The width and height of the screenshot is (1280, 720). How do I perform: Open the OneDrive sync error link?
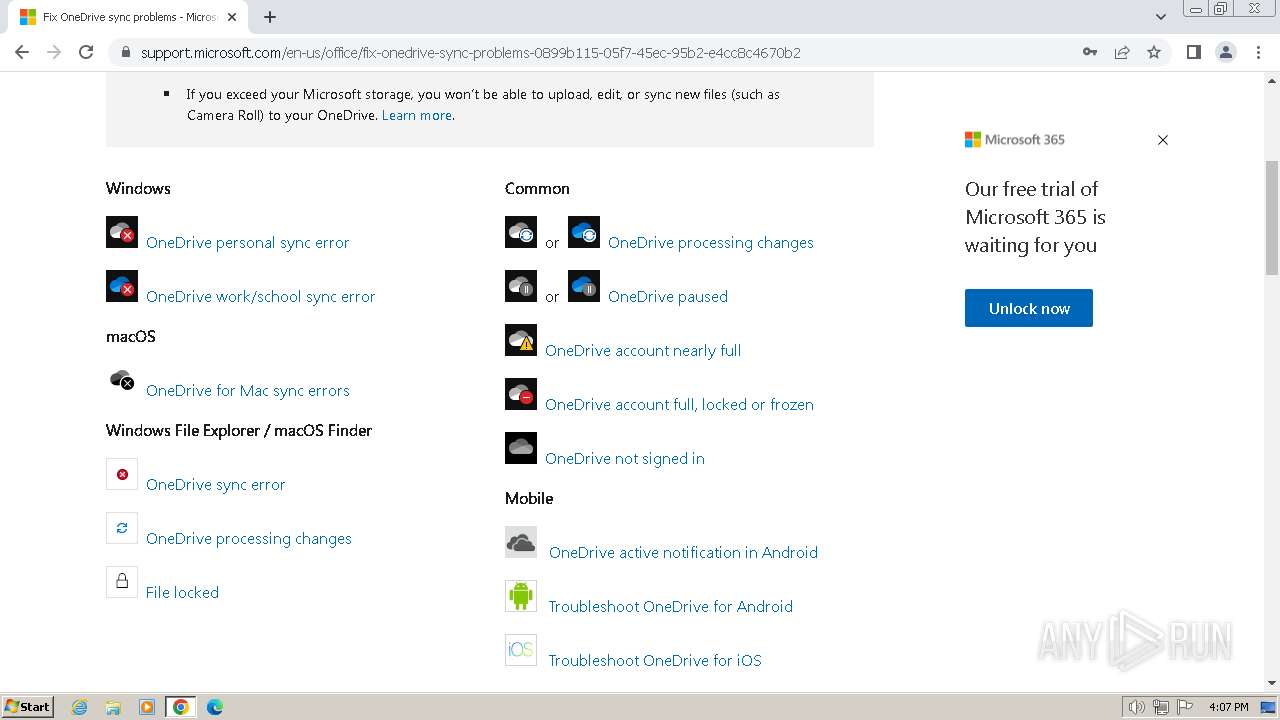(x=215, y=484)
